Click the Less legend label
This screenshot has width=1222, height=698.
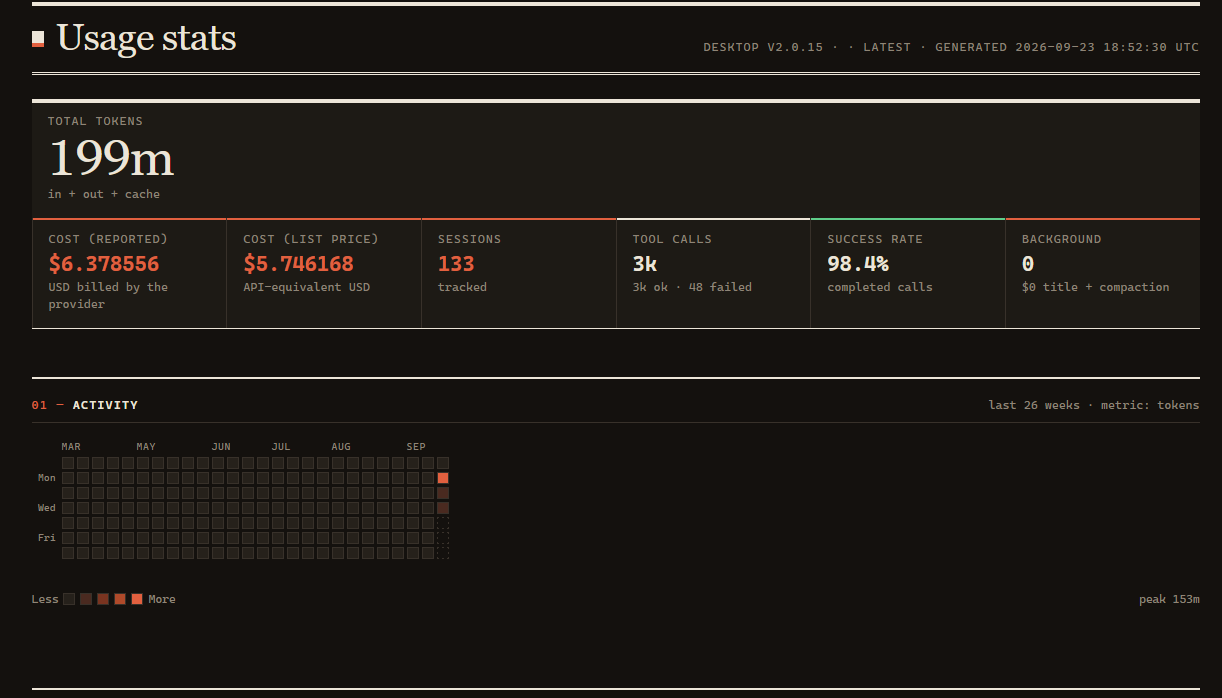pos(45,599)
